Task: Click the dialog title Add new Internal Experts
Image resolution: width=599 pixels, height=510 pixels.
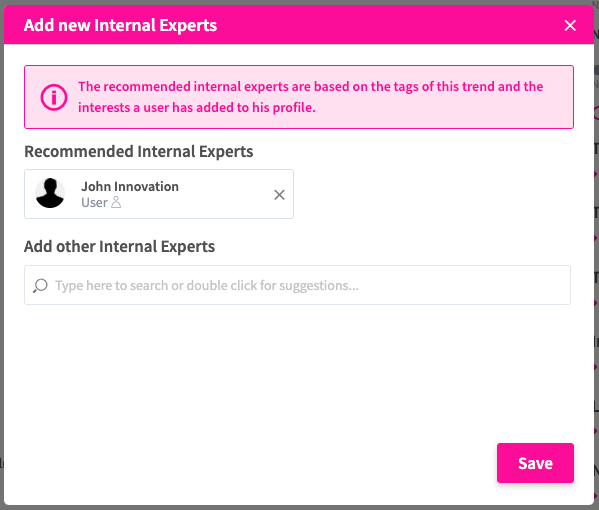Action: pyautogui.click(x=120, y=25)
